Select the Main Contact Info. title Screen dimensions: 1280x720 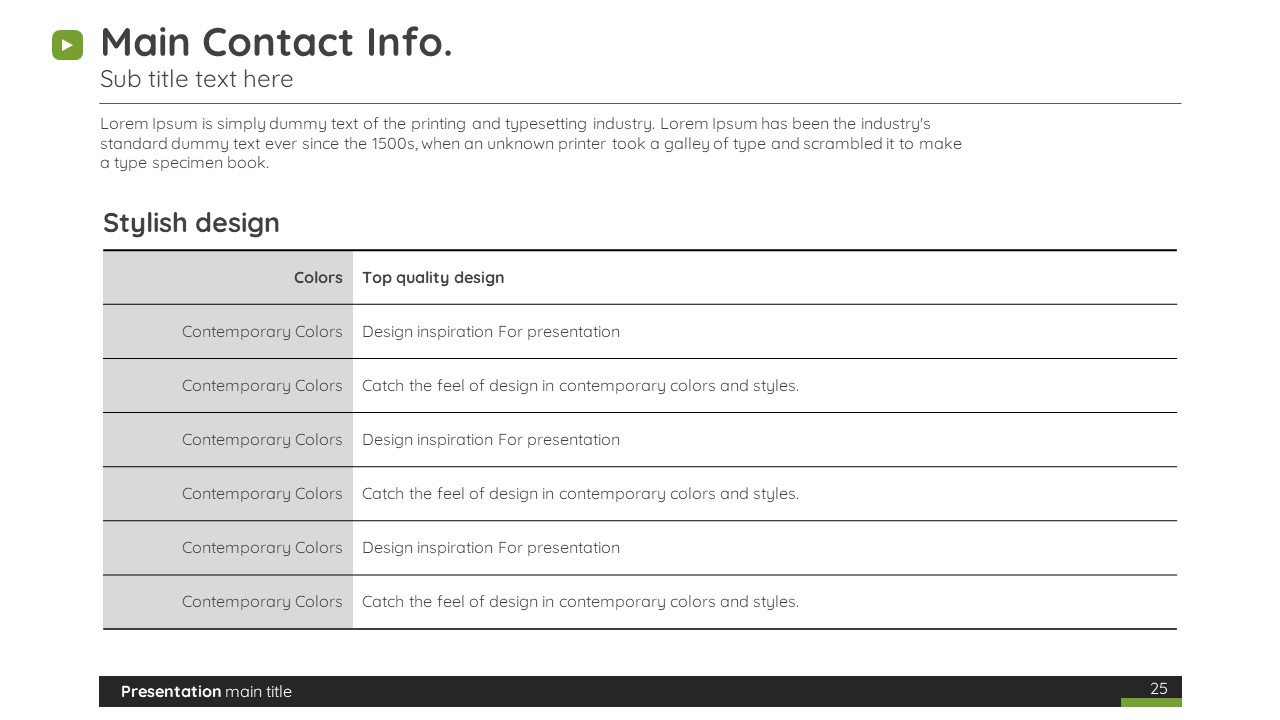tap(276, 43)
